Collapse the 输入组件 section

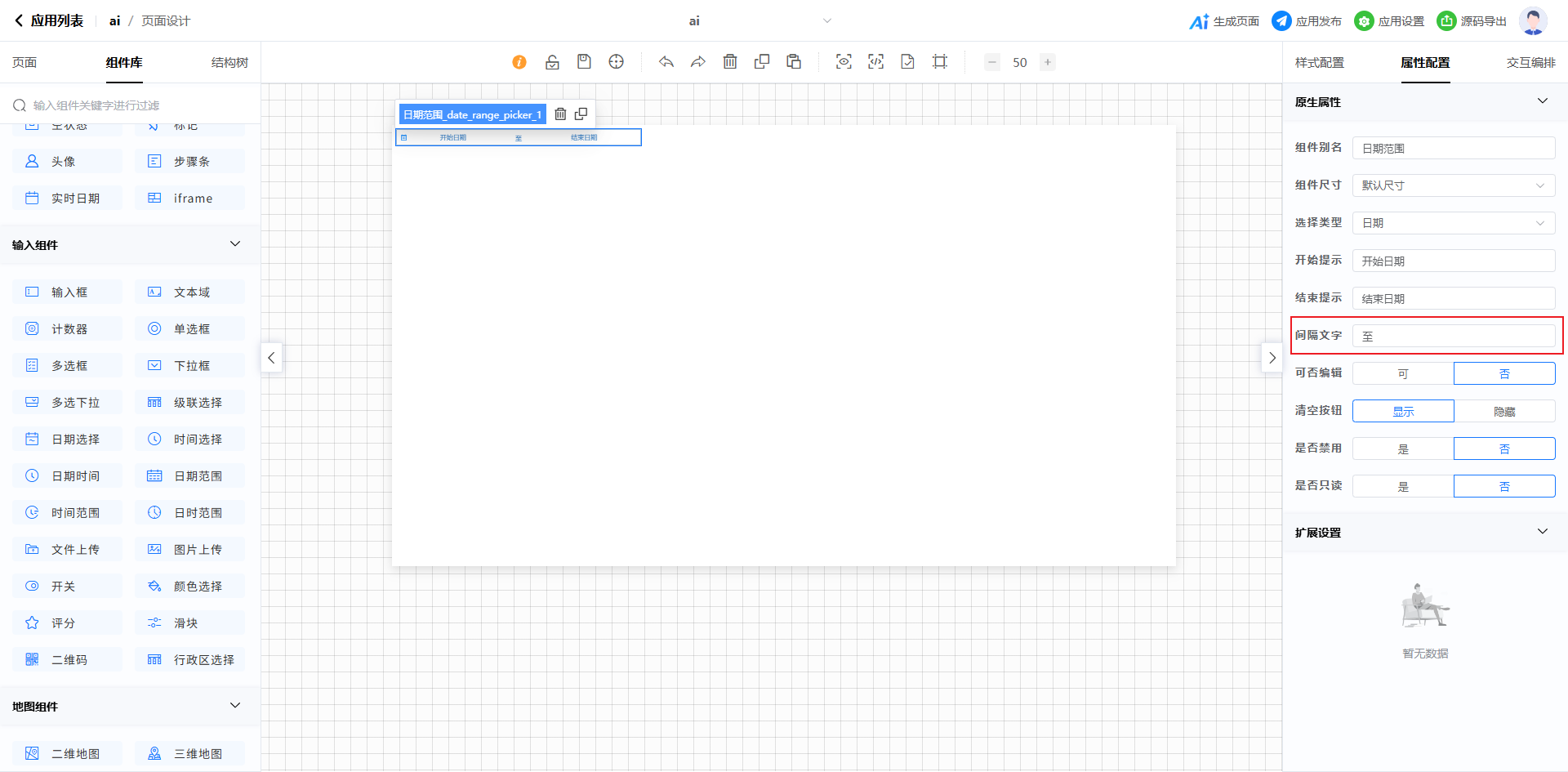235,244
